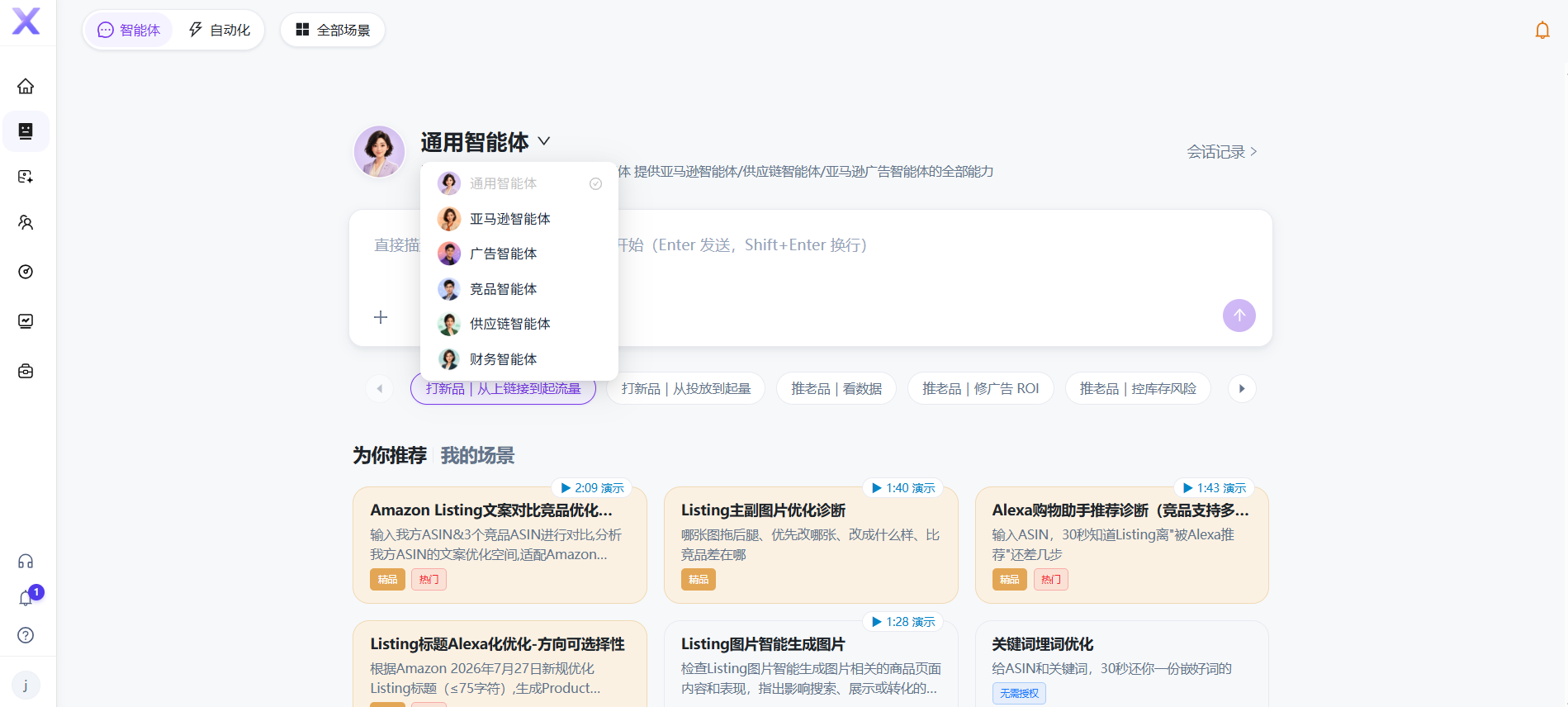Select chip 推老品 | 修广告 ROI
1568x707 pixels.
[x=981, y=389]
